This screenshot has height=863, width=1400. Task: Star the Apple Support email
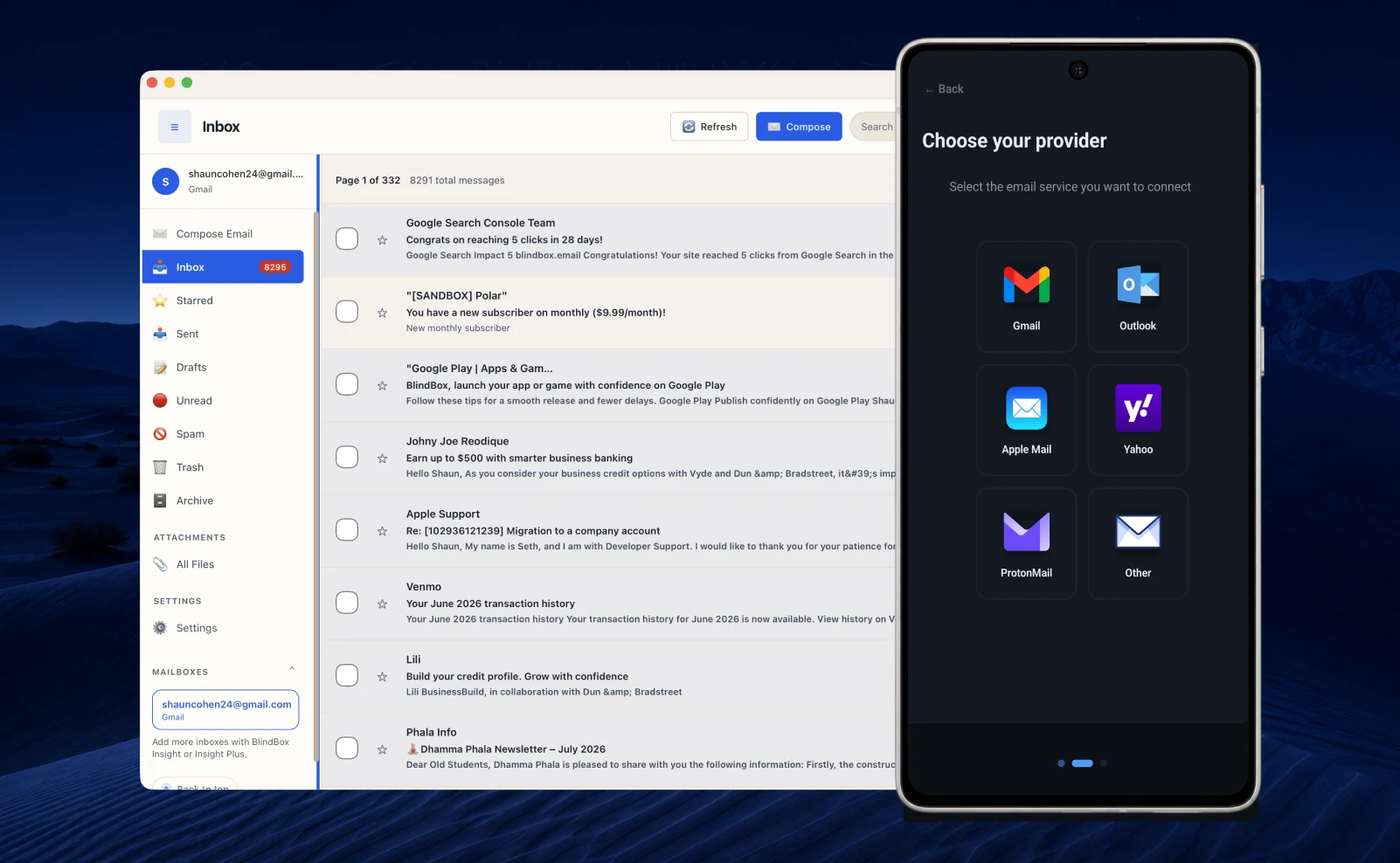(x=382, y=531)
